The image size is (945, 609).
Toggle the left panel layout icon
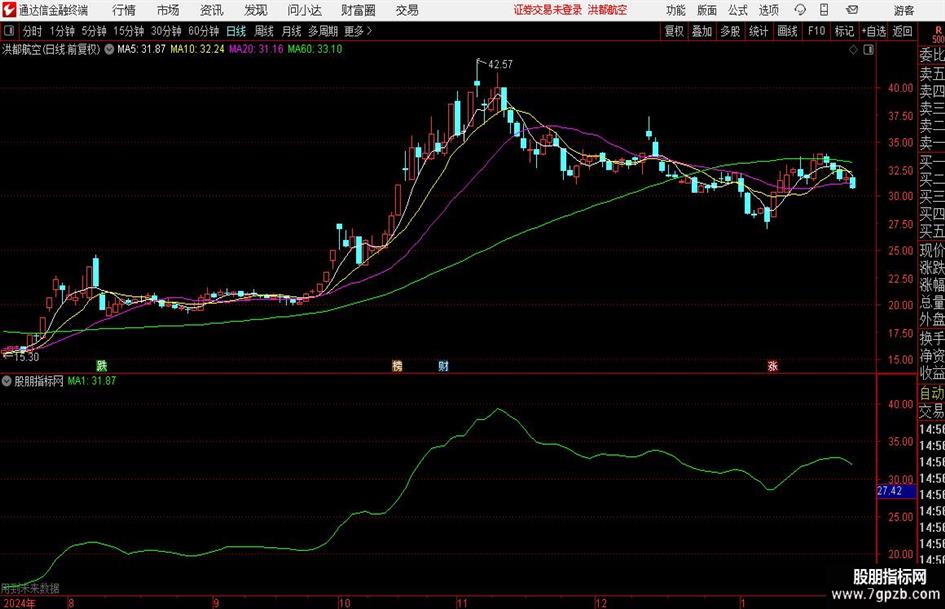click(x=9, y=31)
